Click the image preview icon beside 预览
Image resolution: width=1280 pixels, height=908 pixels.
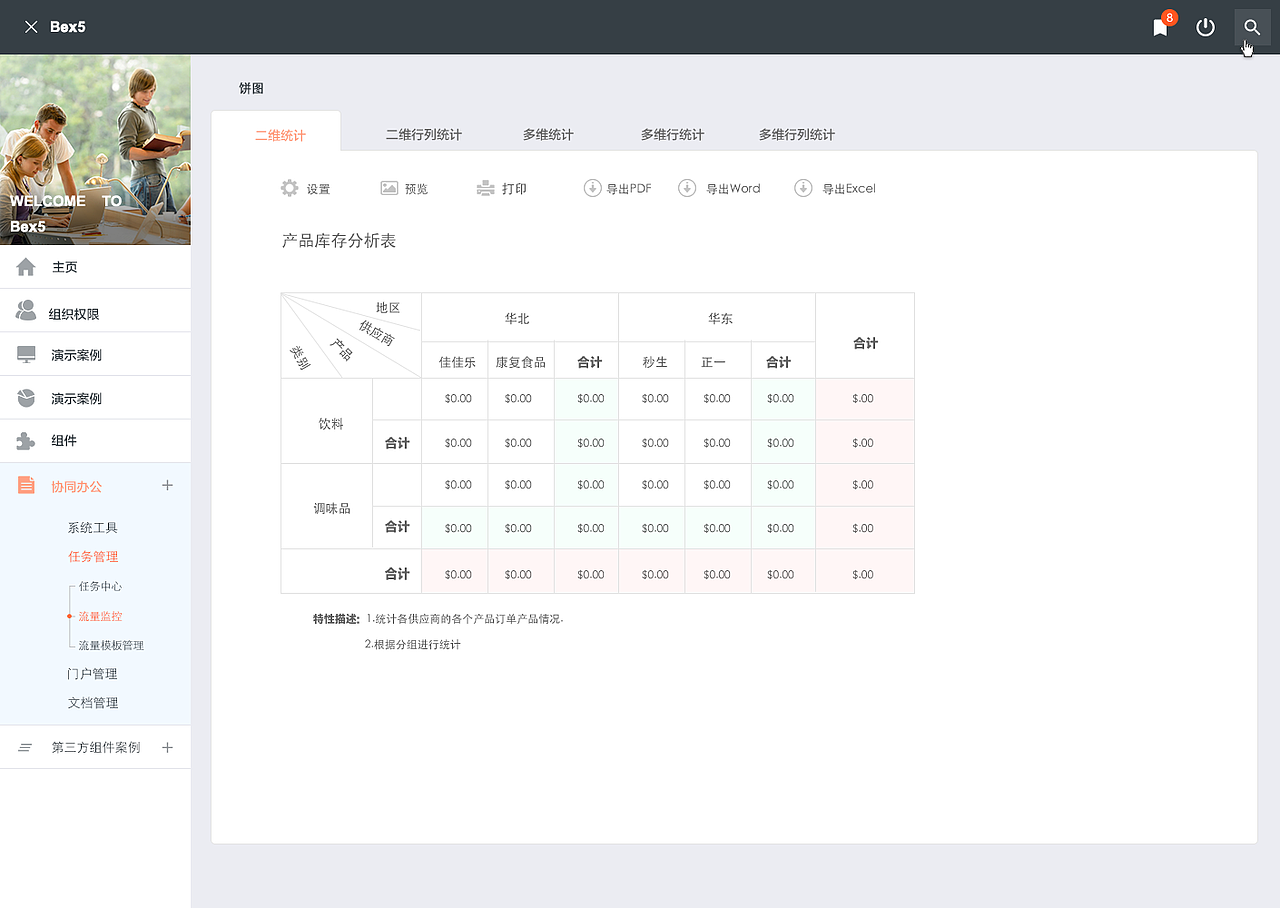pos(389,188)
